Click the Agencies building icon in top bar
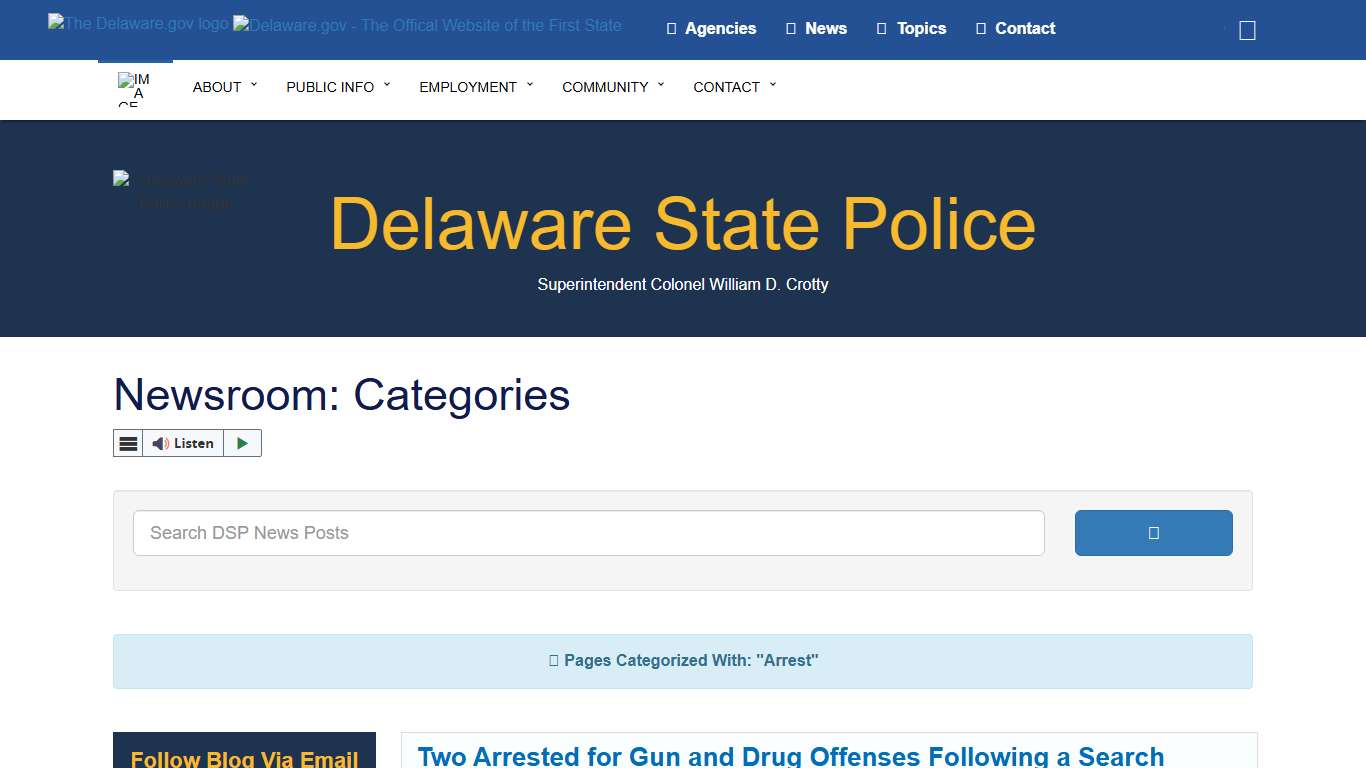This screenshot has height=768, width=1366. point(670,28)
